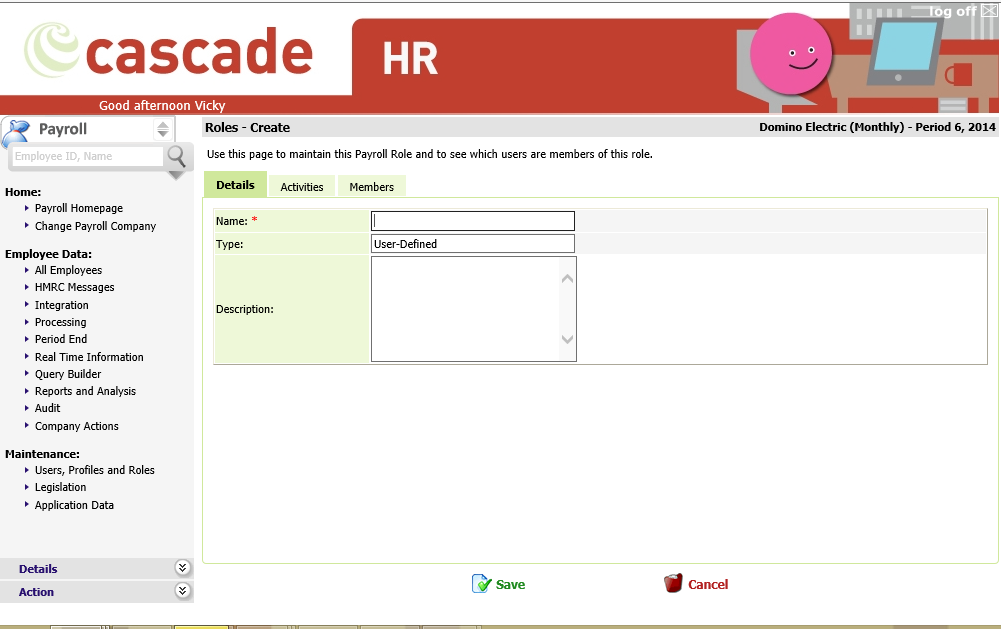The height and width of the screenshot is (629, 1001).
Task: Click the log off link
Action: click(x=952, y=11)
